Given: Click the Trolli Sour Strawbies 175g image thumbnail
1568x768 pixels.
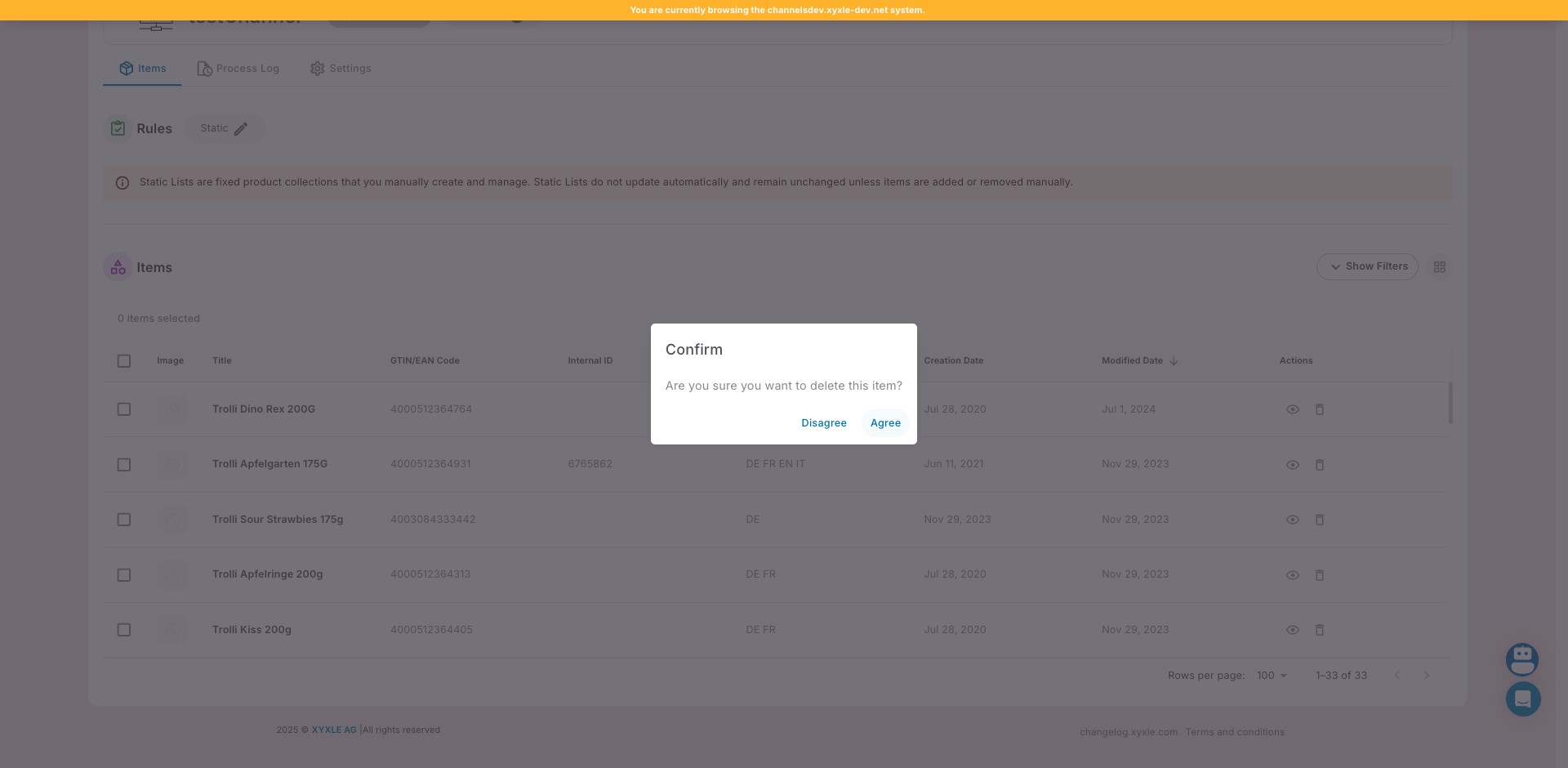Looking at the screenshot, I should pos(171,520).
